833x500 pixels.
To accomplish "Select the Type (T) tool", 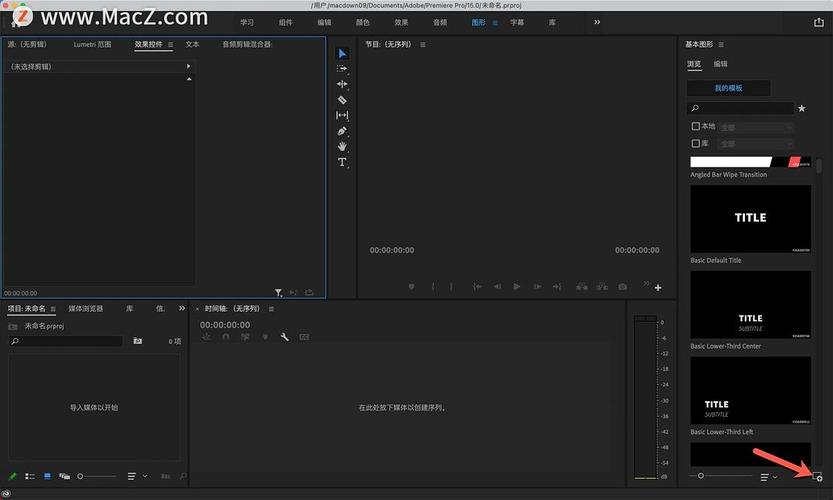I will 342,162.
